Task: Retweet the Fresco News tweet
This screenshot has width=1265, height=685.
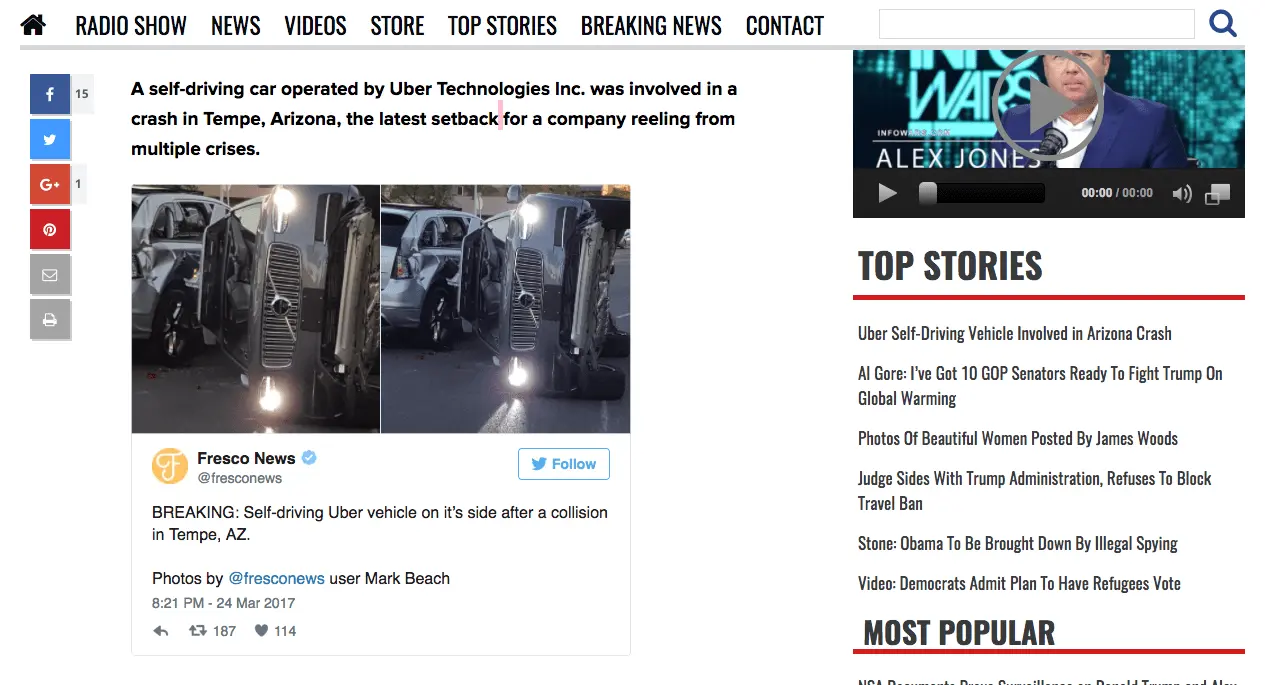Action: click(x=198, y=631)
